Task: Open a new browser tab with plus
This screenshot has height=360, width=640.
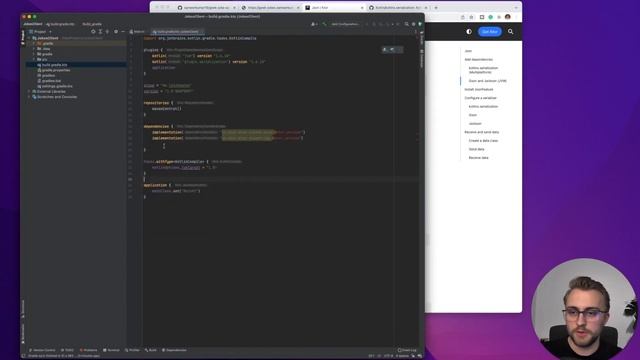Action: 436,8
